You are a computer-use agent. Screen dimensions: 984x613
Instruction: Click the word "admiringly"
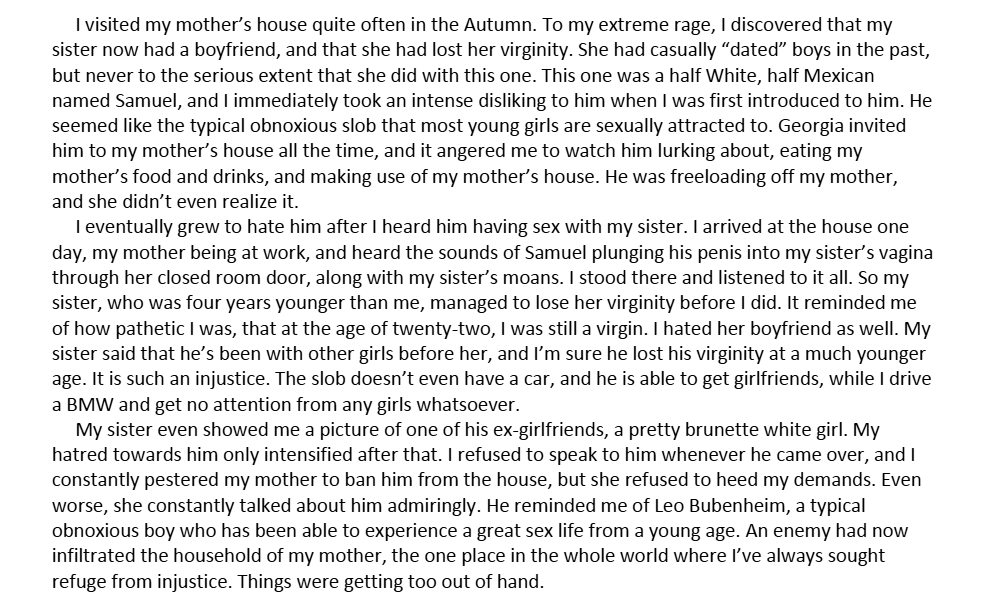point(434,505)
